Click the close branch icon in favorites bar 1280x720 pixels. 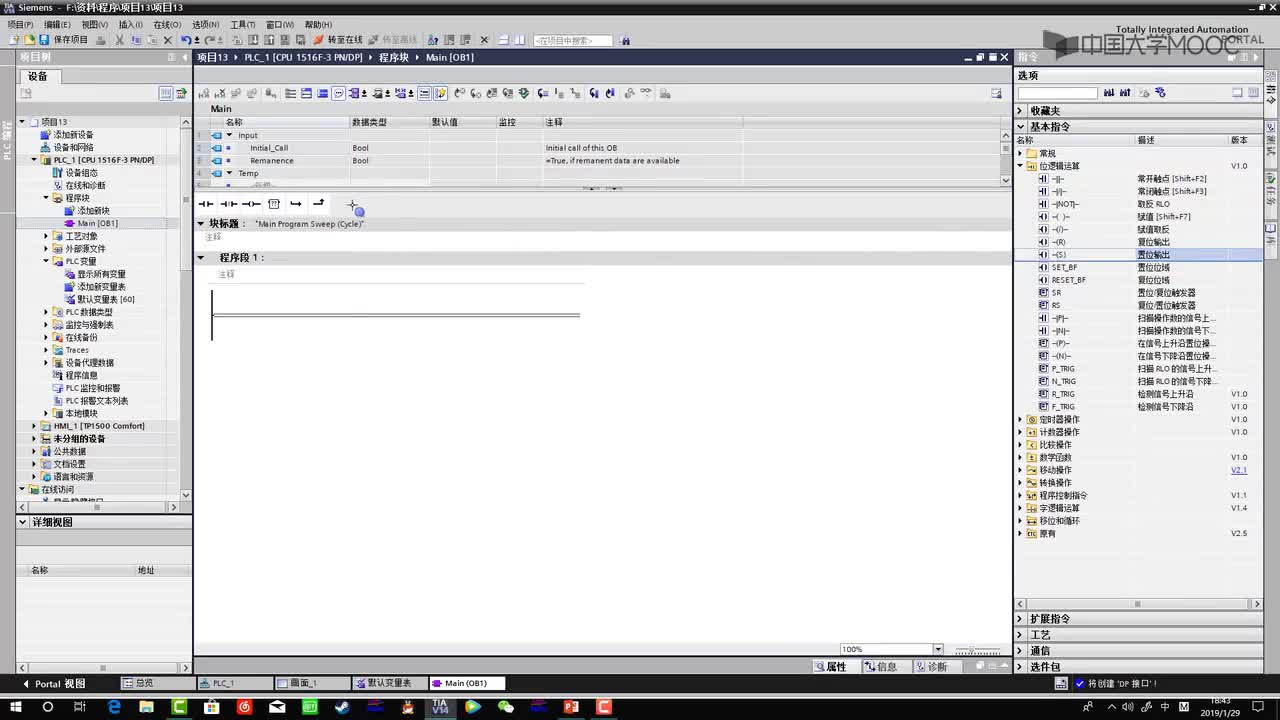click(318, 204)
